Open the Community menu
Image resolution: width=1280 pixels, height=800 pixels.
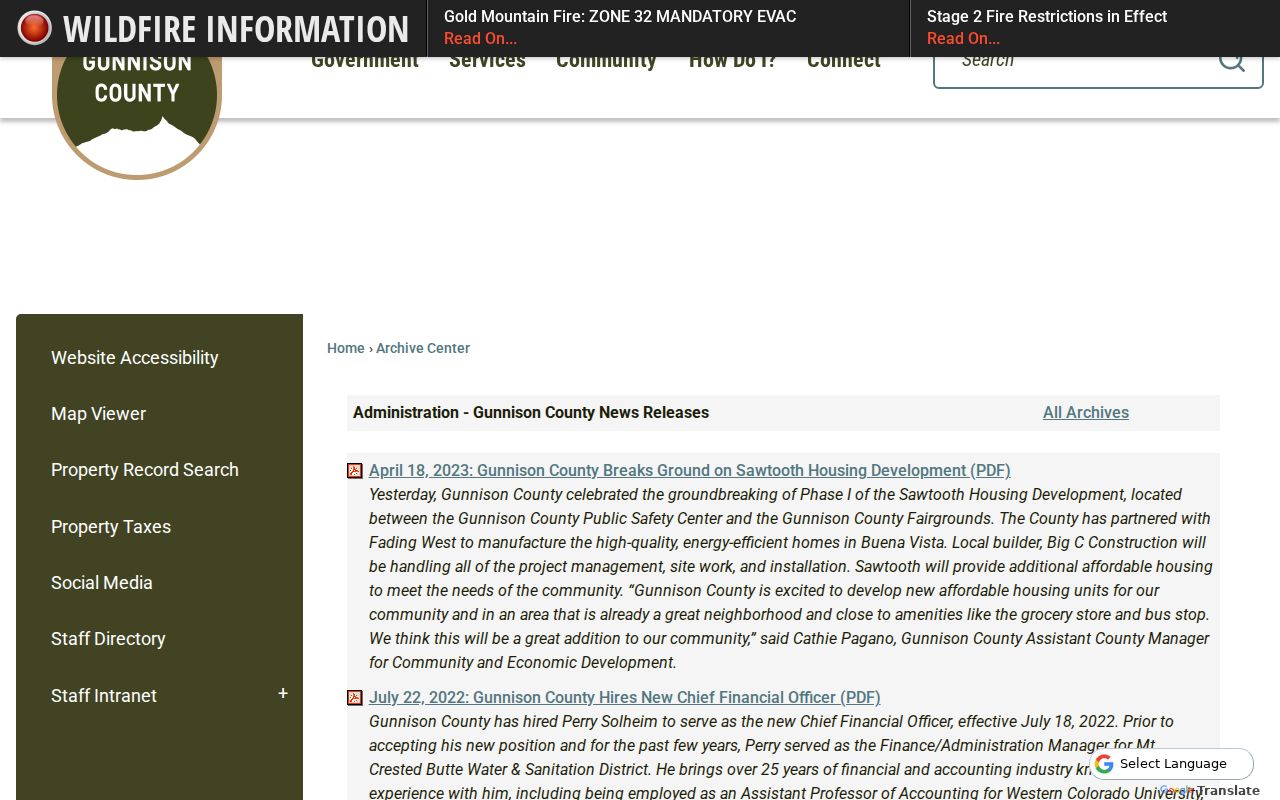coord(606,62)
